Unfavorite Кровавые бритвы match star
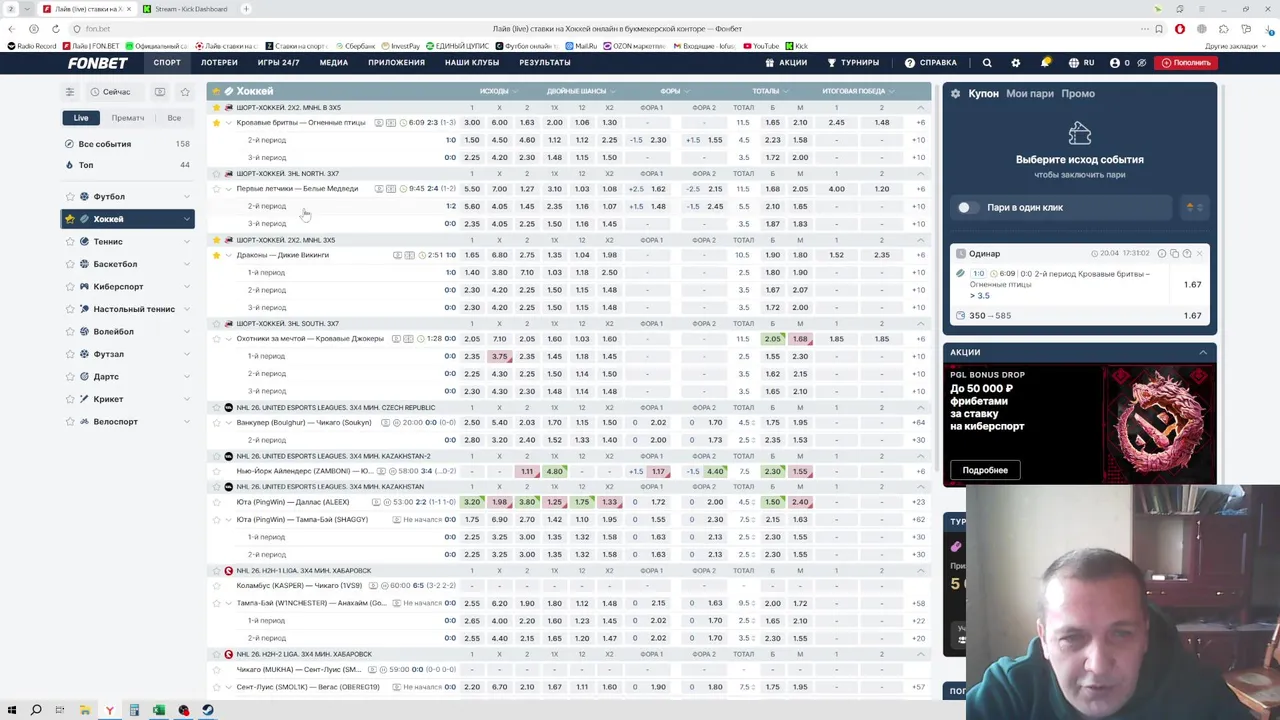The width and height of the screenshot is (1280, 720). (216, 122)
